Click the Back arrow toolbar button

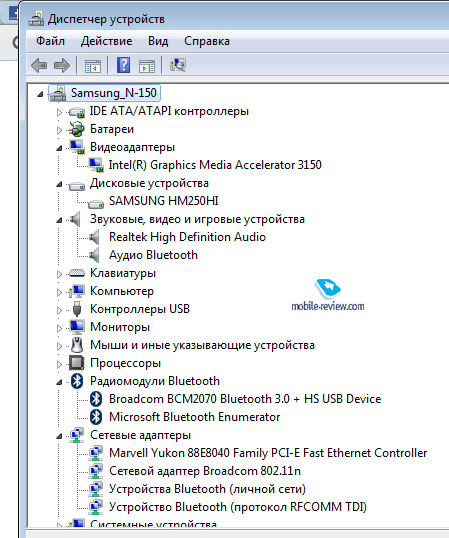[39, 65]
